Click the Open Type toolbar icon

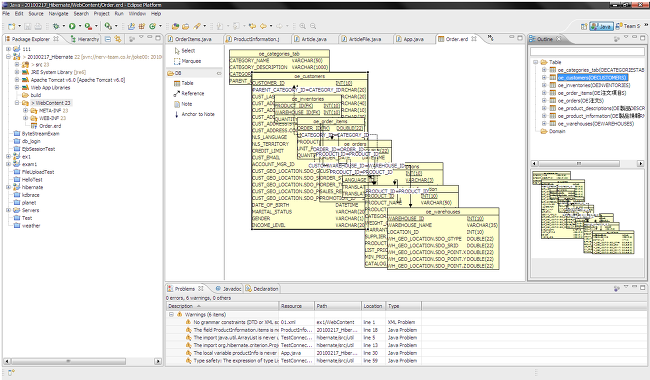pyautogui.click(x=175, y=26)
